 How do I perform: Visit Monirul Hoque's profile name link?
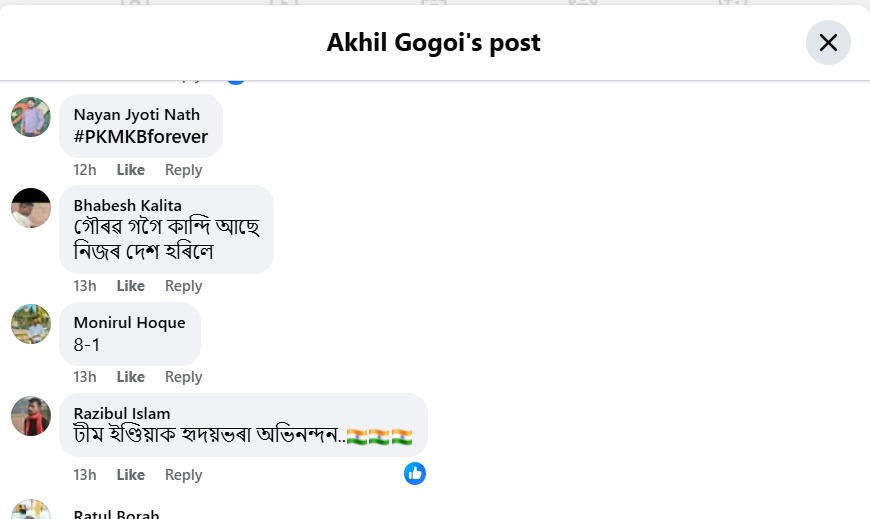tap(129, 323)
